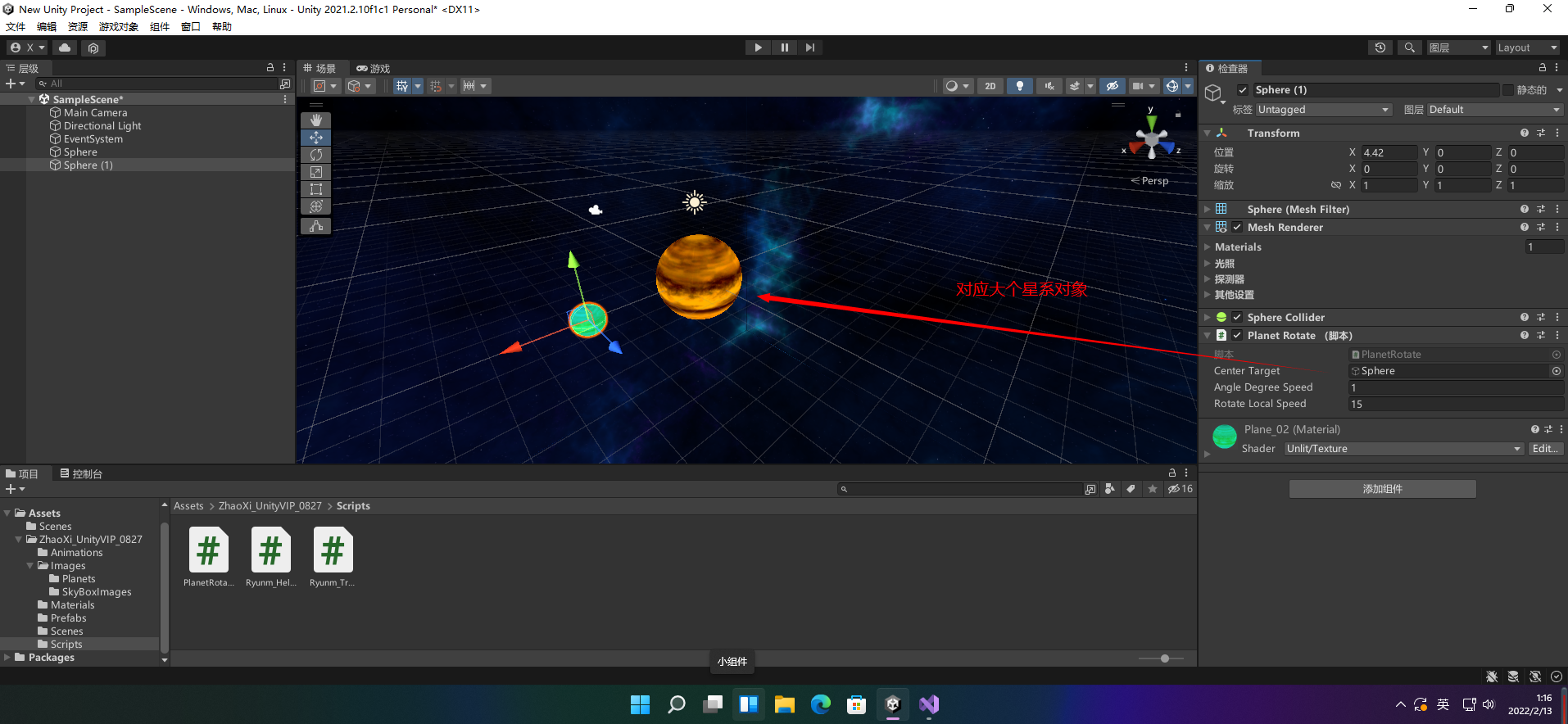Toggle the static checkbox in inspector

[x=1507, y=90]
